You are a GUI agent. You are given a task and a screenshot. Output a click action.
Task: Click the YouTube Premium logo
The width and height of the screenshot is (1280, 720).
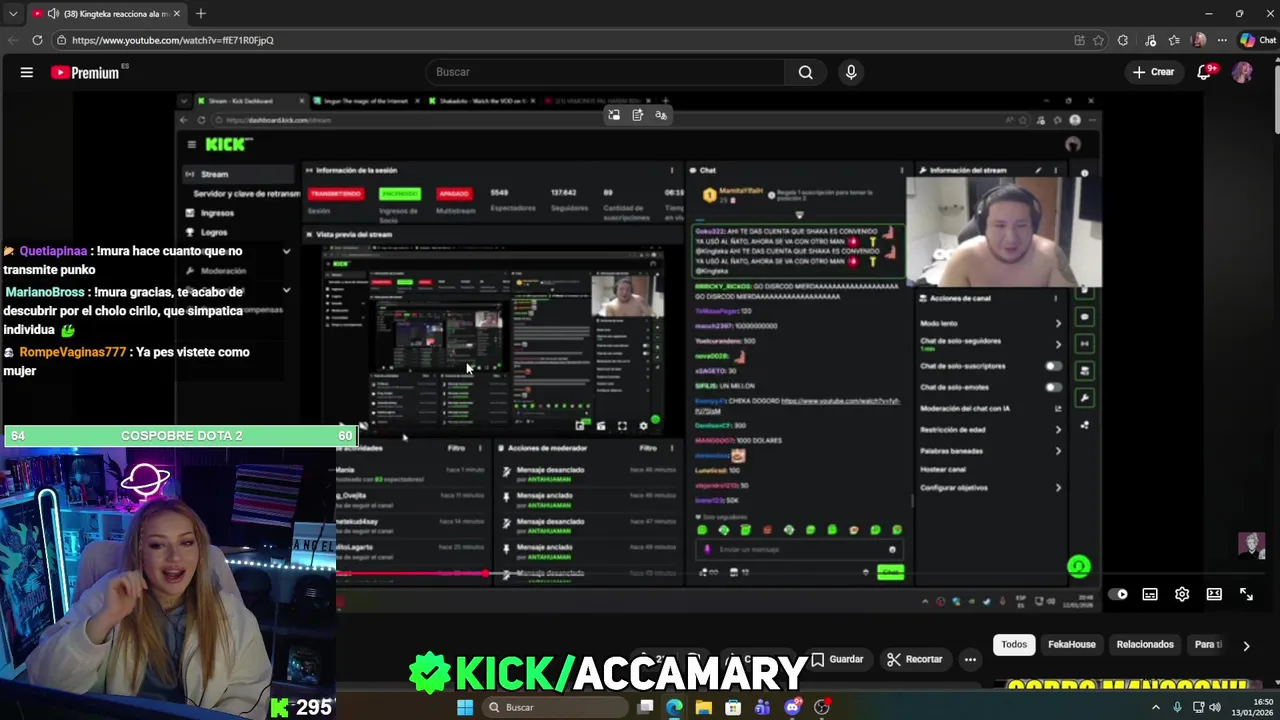(85, 72)
